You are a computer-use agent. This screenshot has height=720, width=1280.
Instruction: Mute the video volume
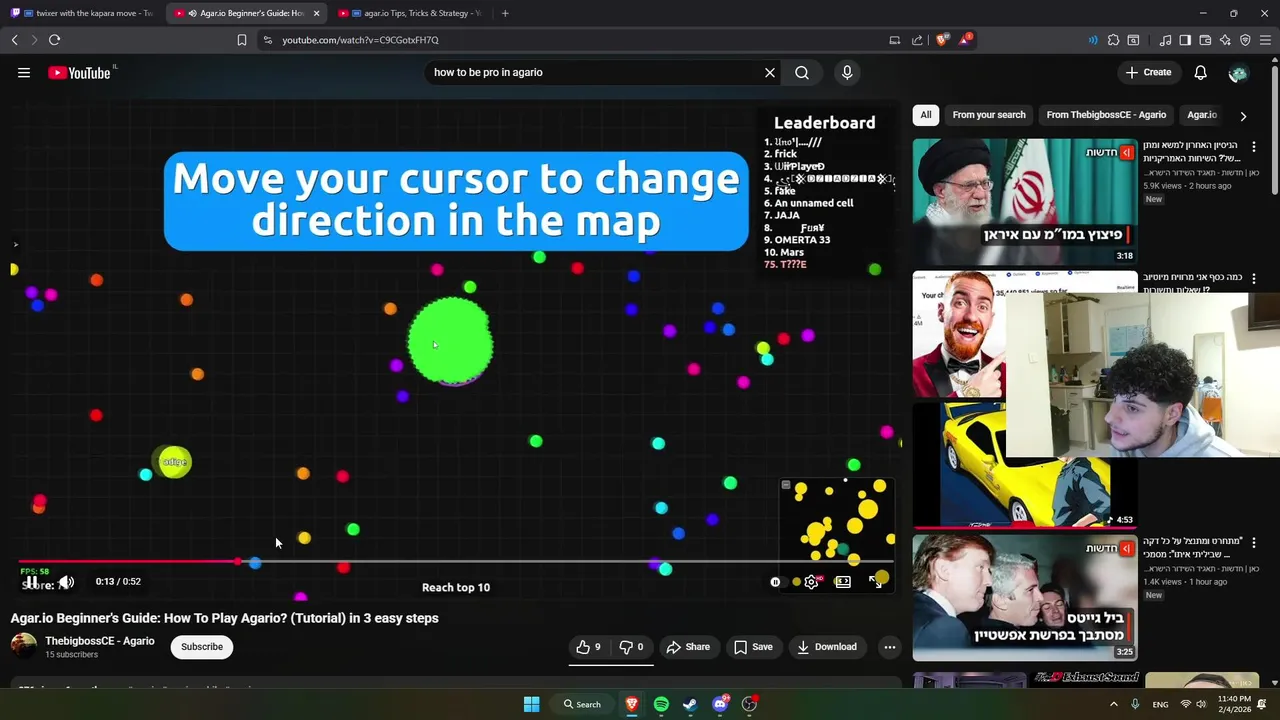(66, 582)
